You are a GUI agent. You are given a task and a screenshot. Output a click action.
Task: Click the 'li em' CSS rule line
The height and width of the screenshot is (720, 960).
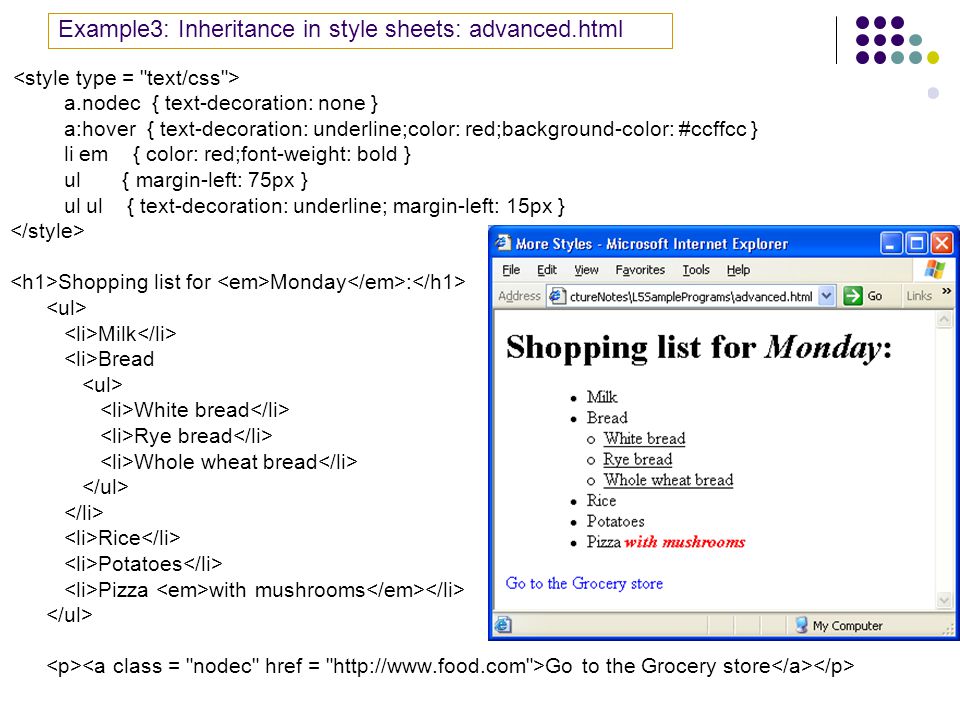click(238, 154)
